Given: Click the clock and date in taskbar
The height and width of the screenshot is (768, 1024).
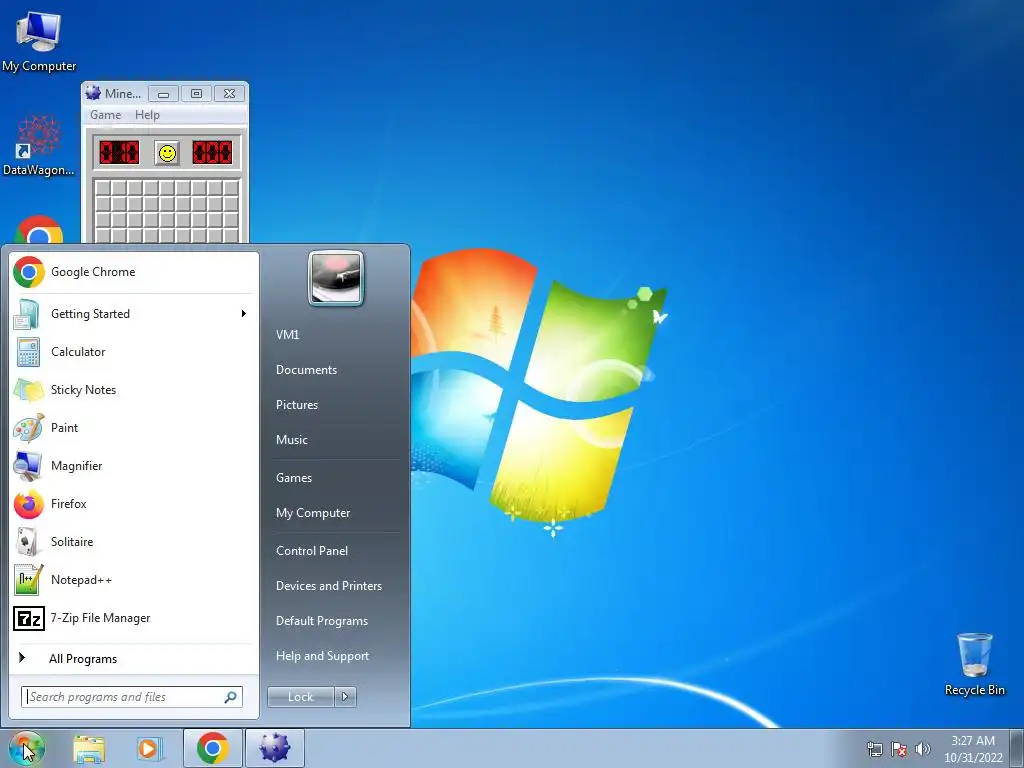Looking at the screenshot, I should [x=973, y=749].
